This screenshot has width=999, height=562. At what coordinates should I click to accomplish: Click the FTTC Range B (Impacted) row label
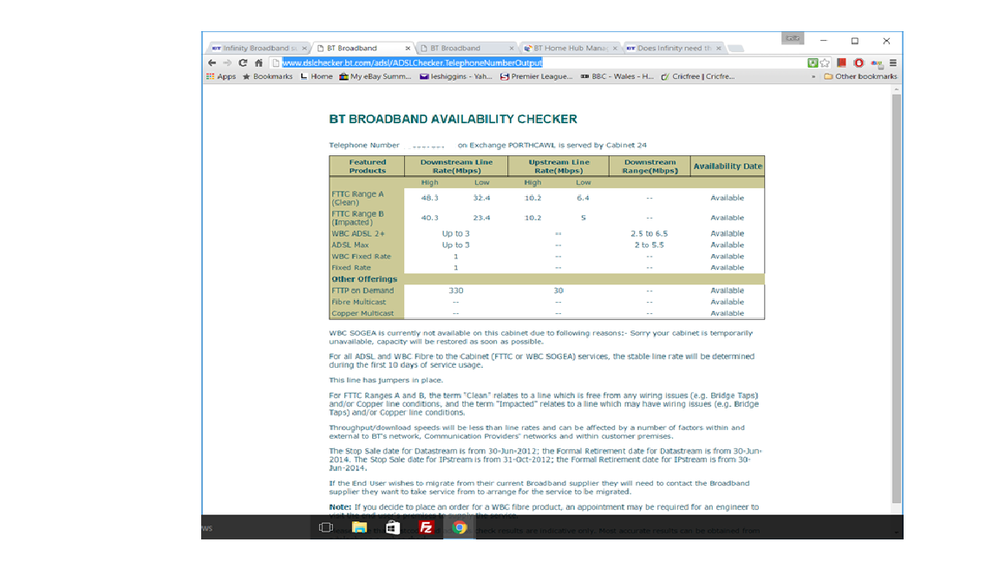(x=357, y=218)
